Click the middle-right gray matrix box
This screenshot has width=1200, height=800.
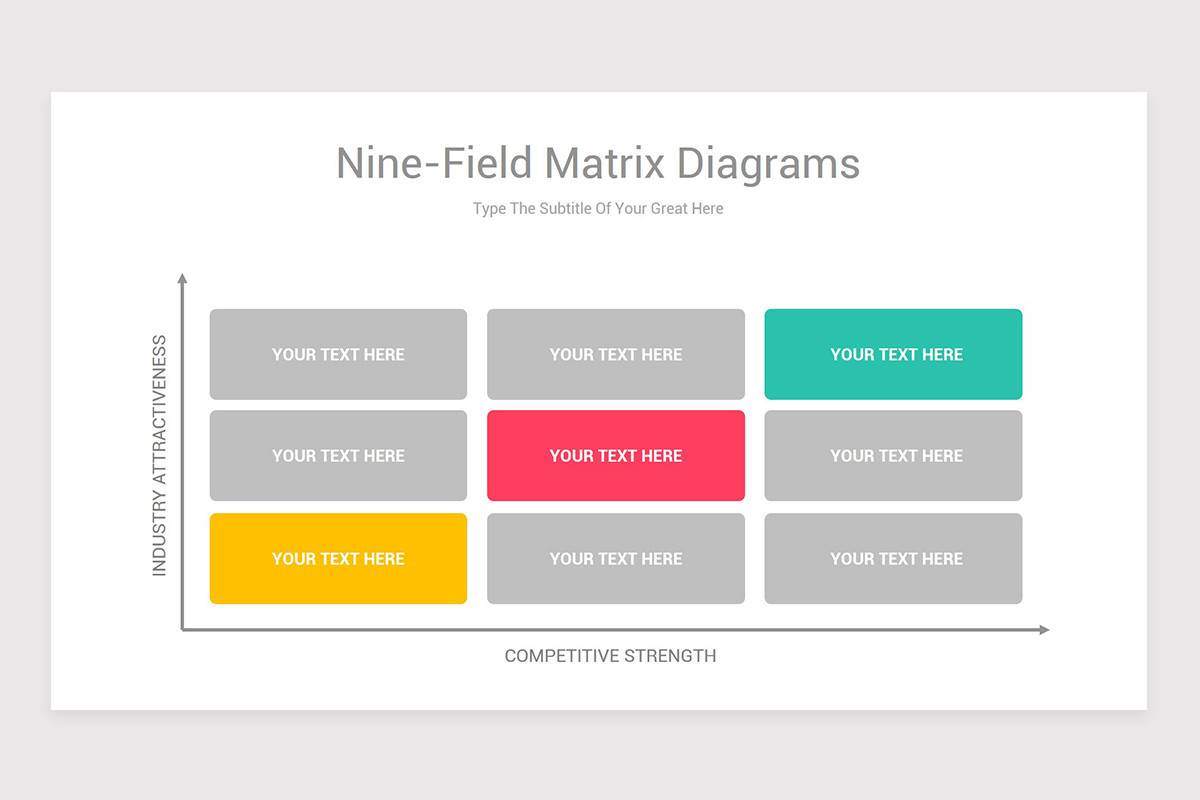[893, 455]
